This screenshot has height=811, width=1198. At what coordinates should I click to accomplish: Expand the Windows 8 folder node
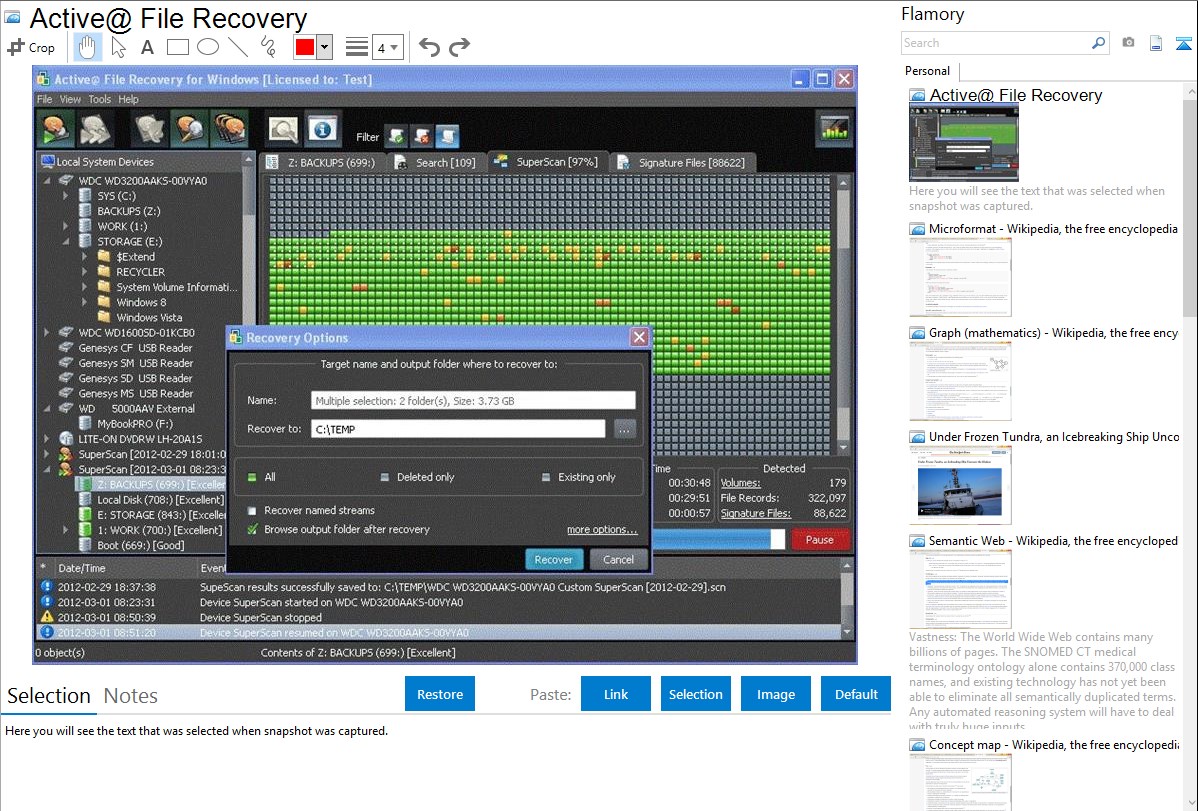click(85, 303)
